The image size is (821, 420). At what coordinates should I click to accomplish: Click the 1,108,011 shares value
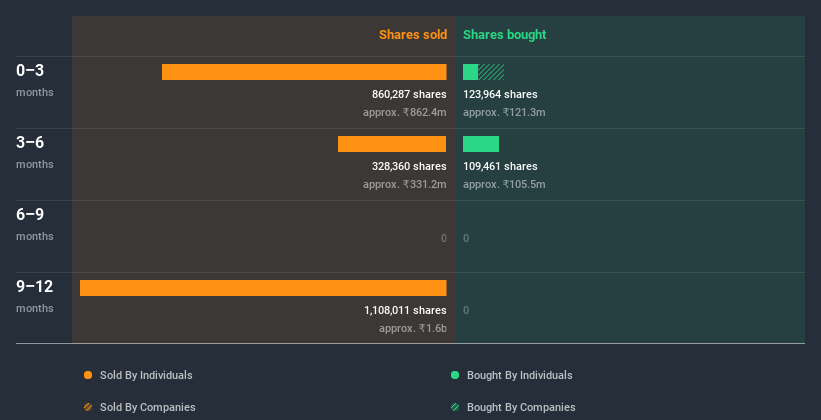point(405,311)
